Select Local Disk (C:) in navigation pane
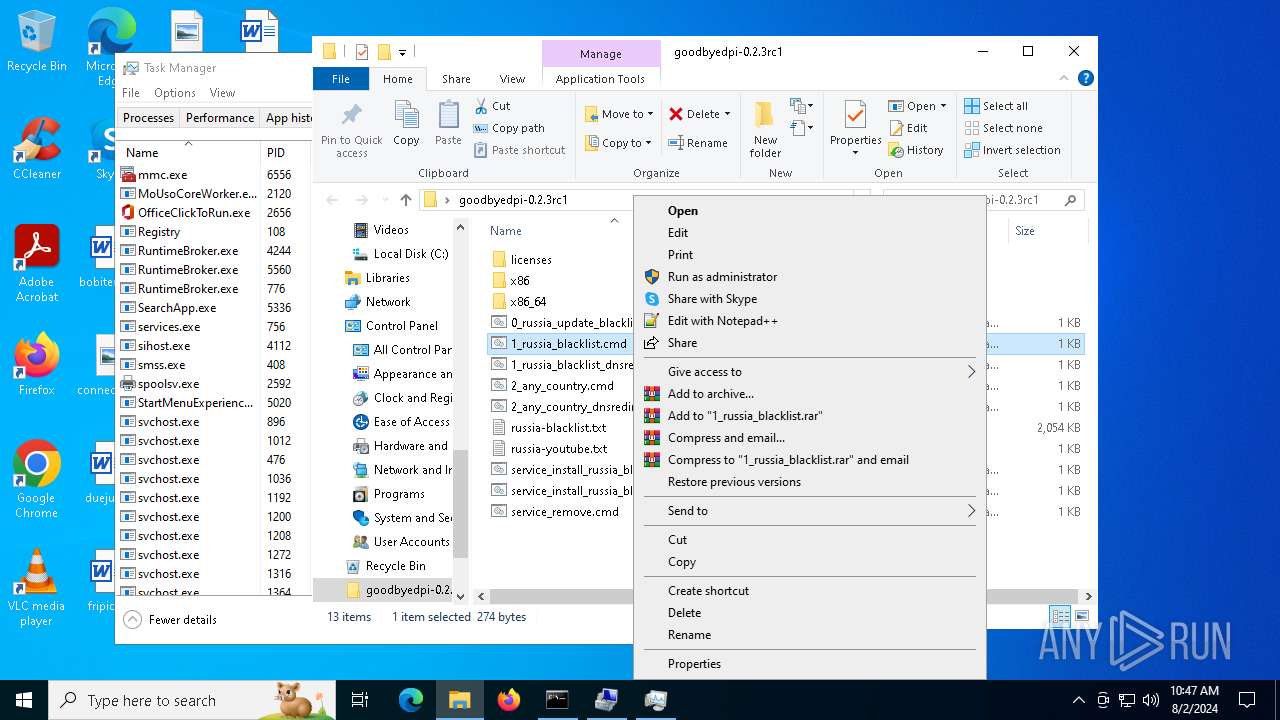The width and height of the screenshot is (1280, 720). coord(410,254)
